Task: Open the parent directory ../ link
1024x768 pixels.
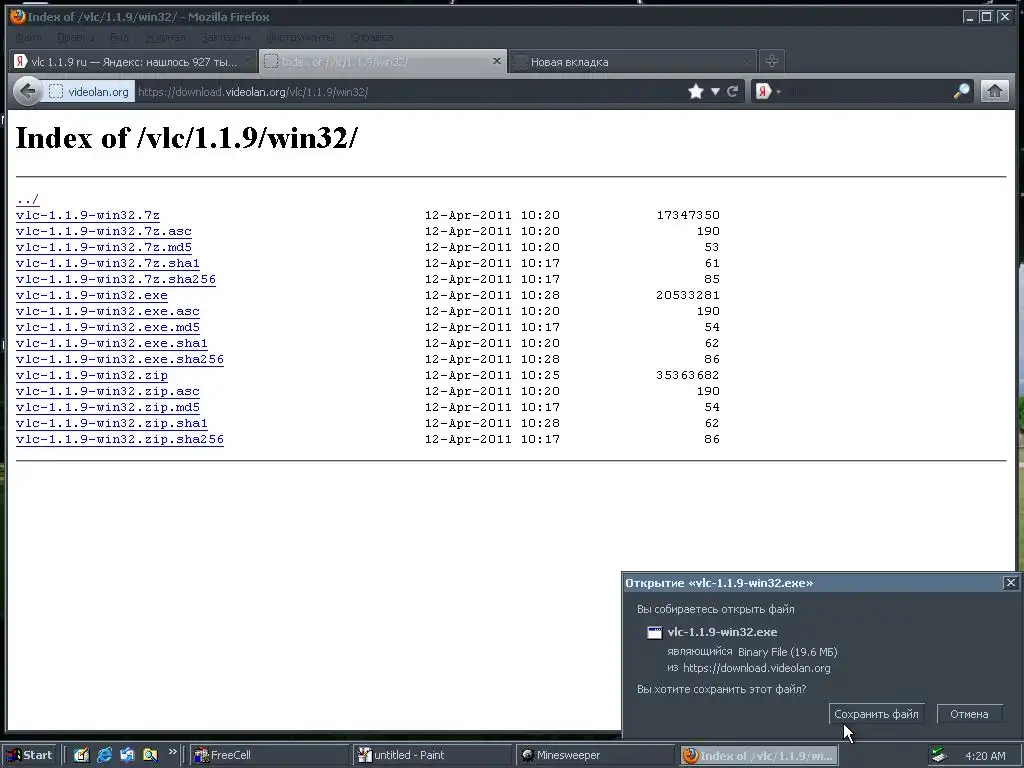Action: (x=27, y=199)
